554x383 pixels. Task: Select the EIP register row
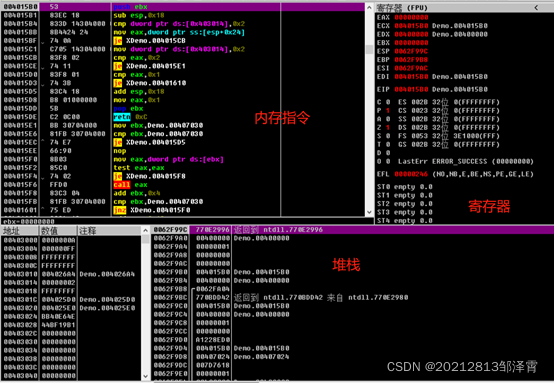click(x=432, y=89)
